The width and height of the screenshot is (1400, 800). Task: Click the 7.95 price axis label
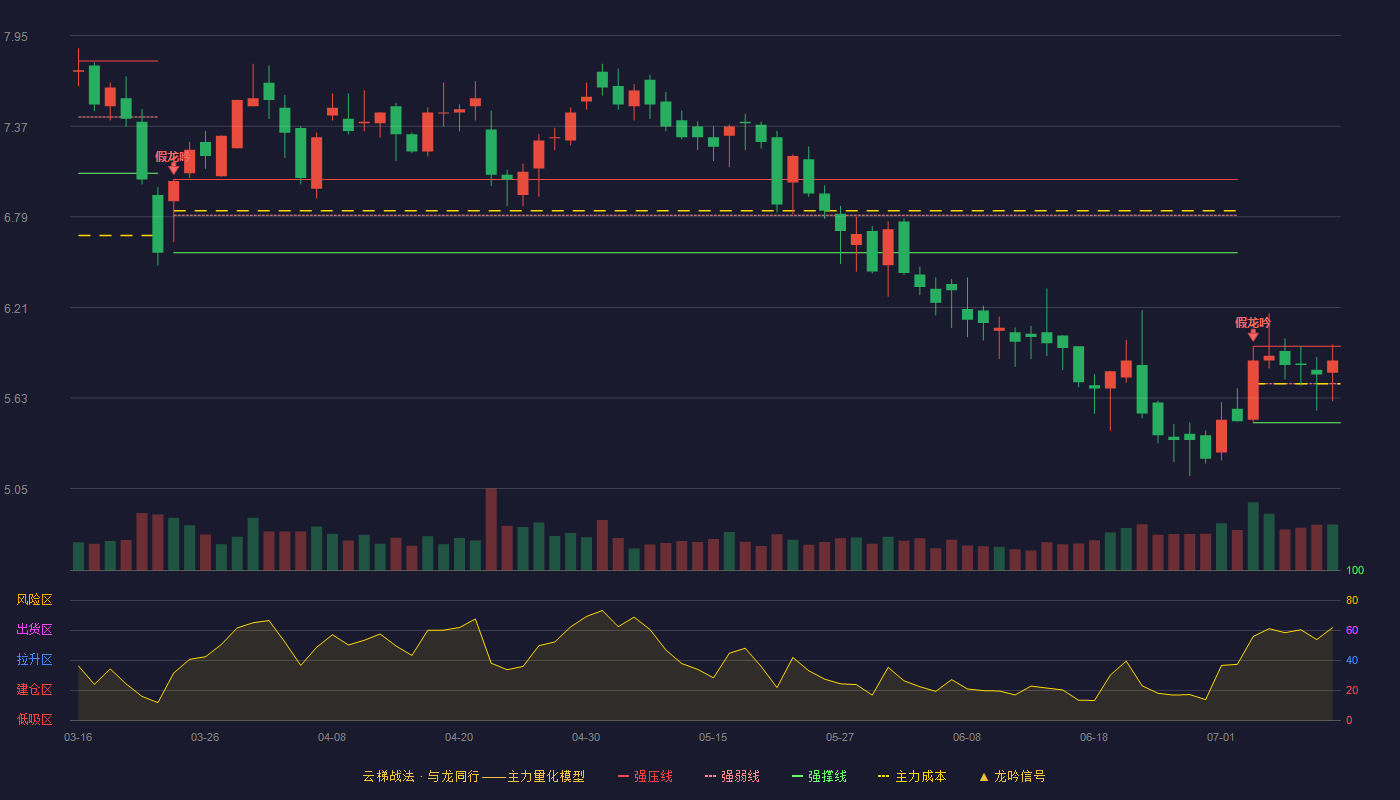16,37
